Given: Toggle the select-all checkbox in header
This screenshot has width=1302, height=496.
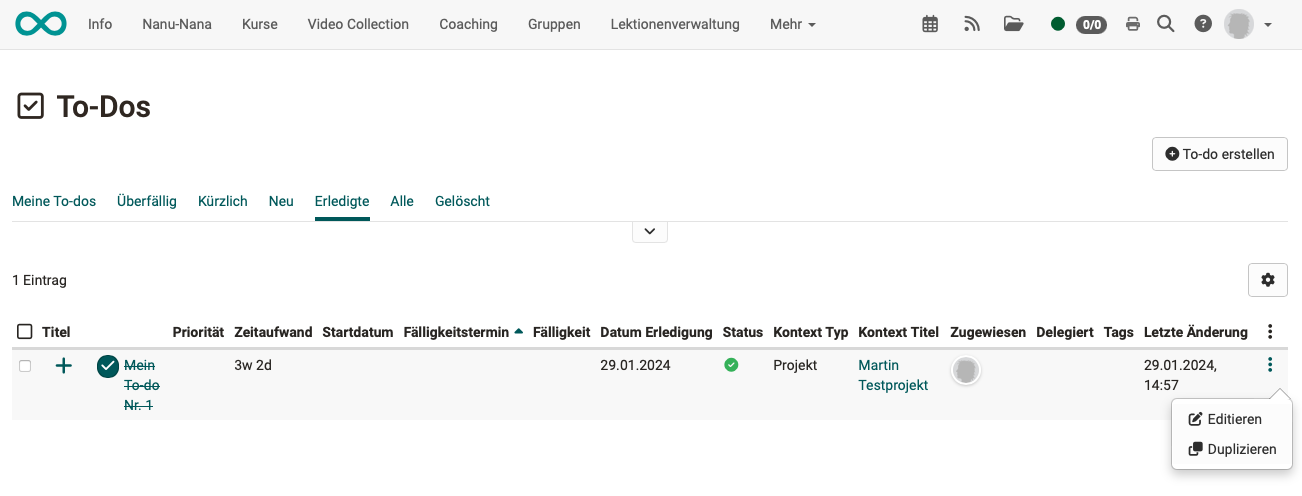Looking at the screenshot, I should click(x=25, y=332).
